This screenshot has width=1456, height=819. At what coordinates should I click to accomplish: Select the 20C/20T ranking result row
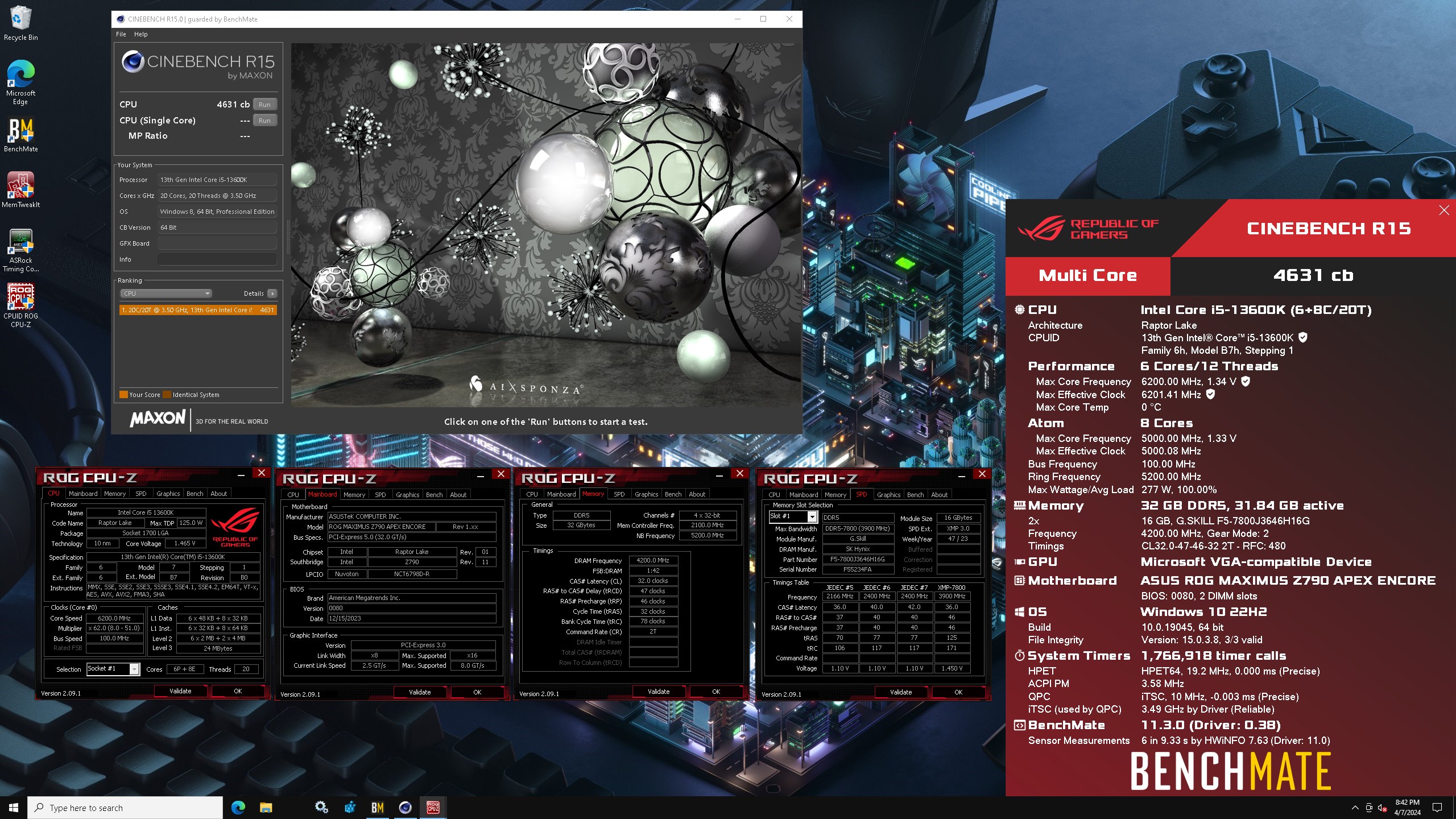pos(198,310)
